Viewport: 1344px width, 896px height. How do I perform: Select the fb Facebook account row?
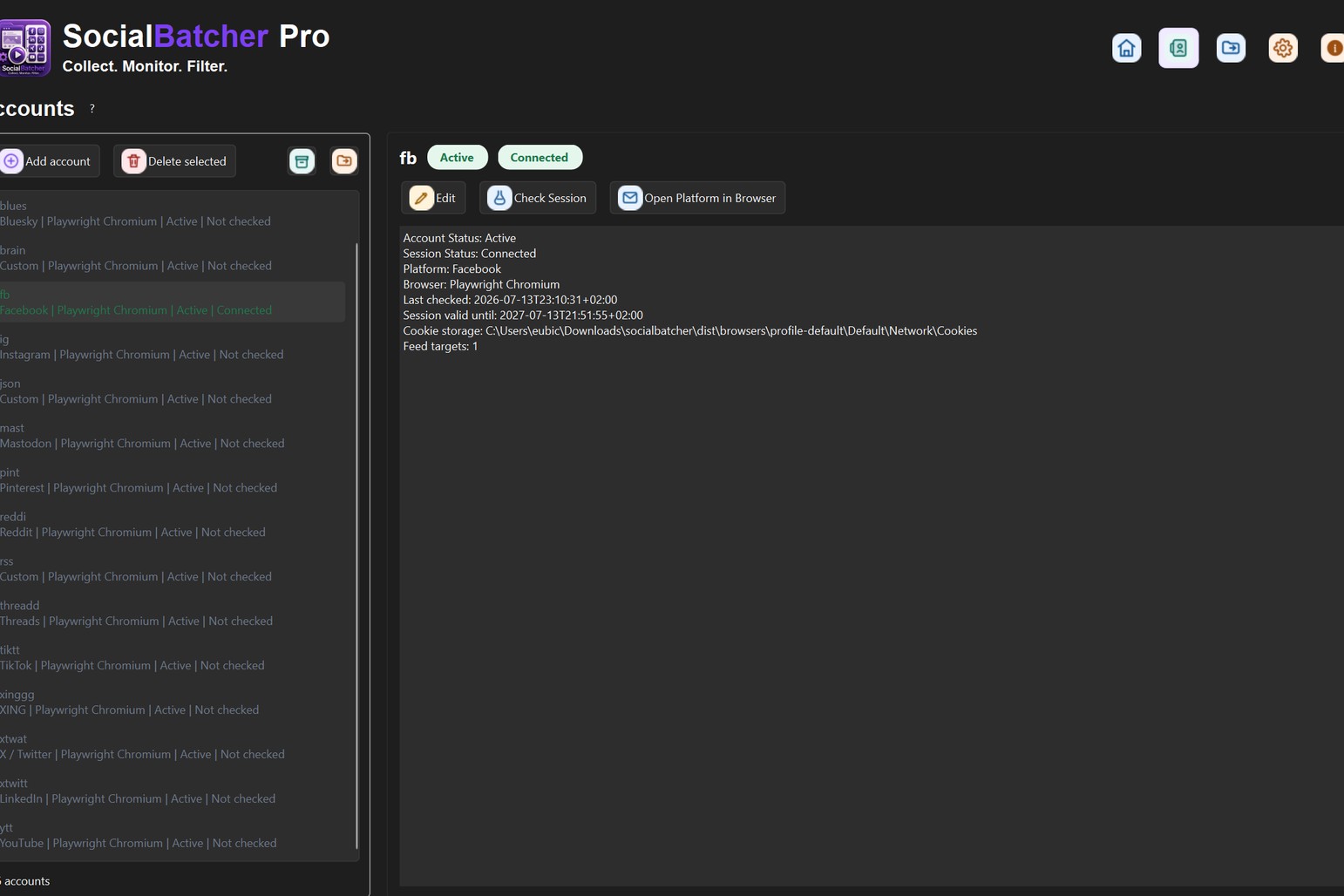(x=173, y=302)
